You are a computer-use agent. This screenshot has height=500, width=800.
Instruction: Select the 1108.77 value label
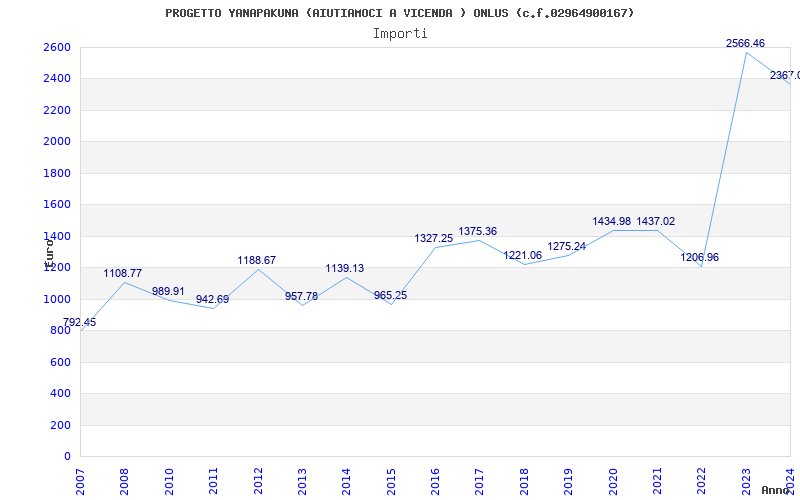click(x=123, y=273)
